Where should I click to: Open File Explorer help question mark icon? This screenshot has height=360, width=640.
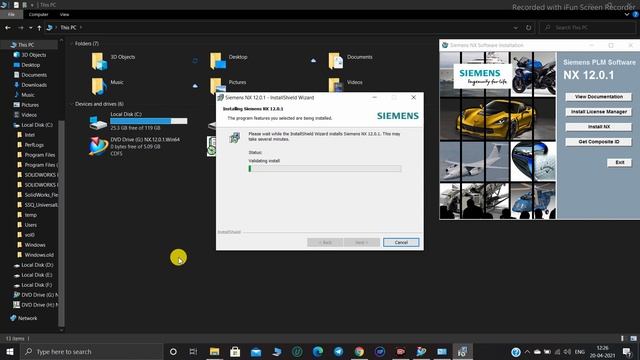tap(635, 15)
